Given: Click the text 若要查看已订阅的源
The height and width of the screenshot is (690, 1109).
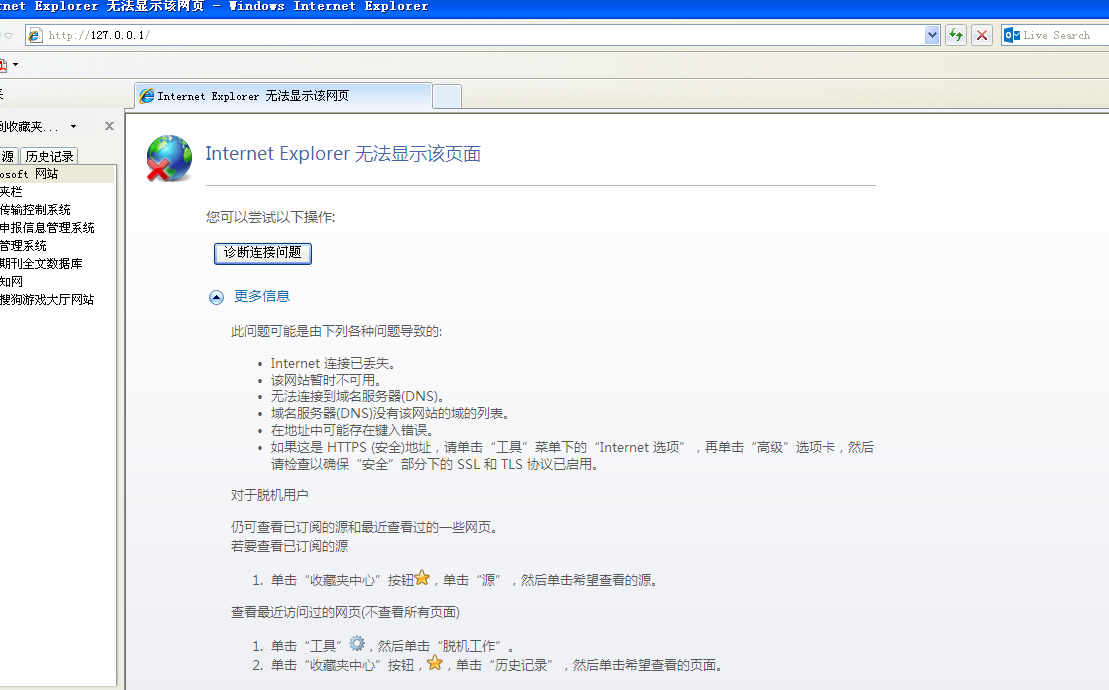Looking at the screenshot, I should 289,546.
